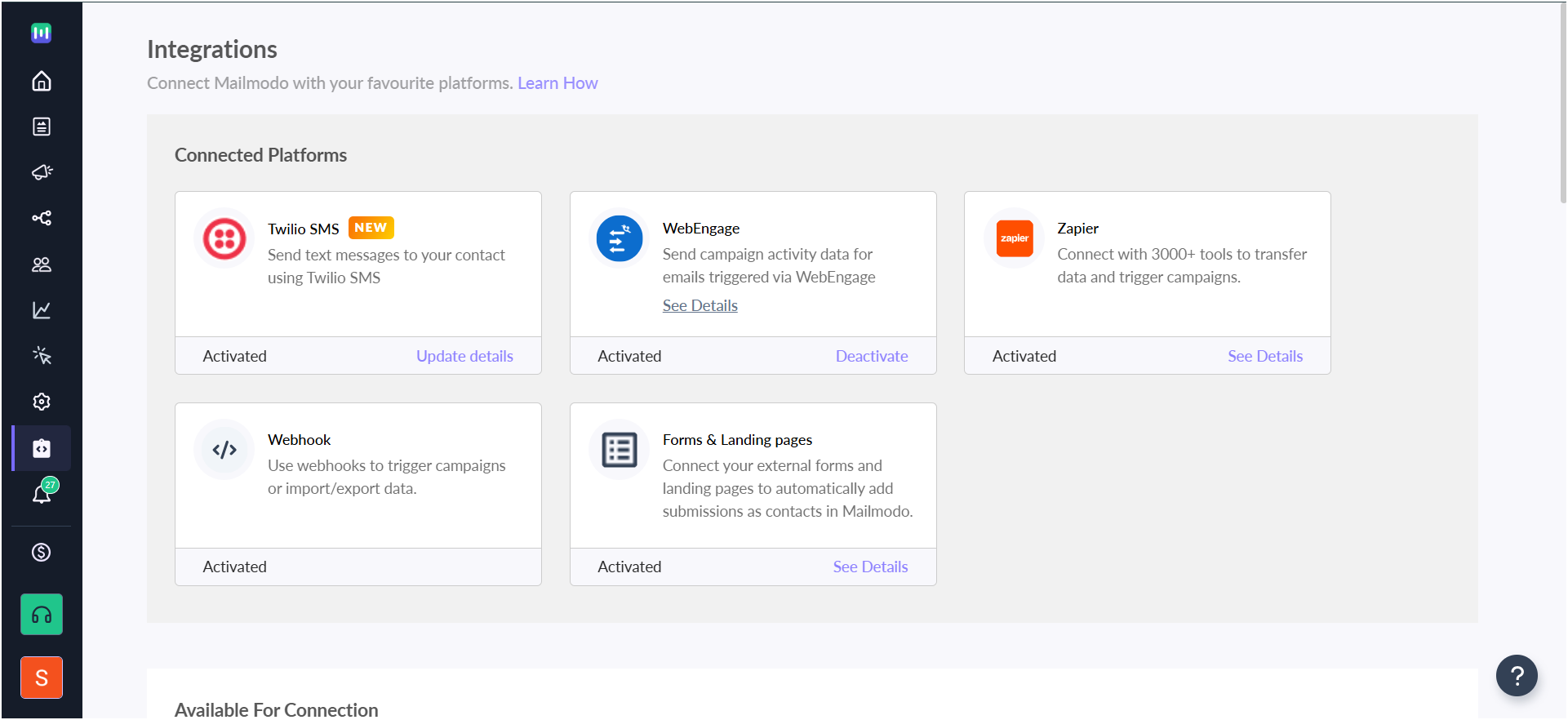
Task: Click the round help question mark button
Action: (1517, 676)
